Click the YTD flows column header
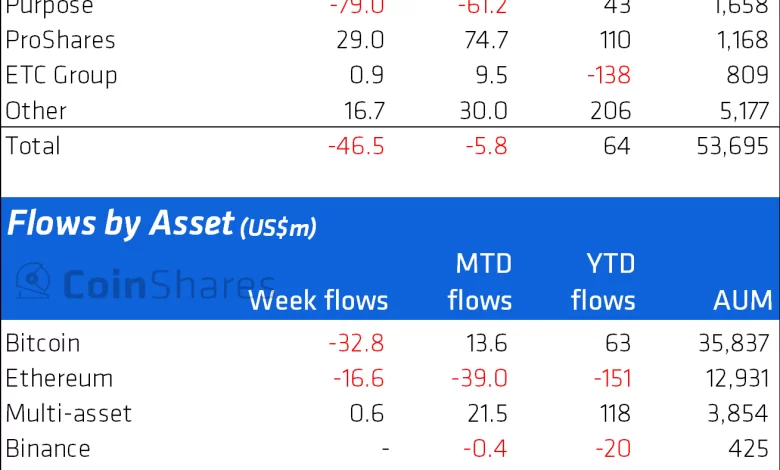This screenshot has width=780, height=470. (x=603, y=282)
